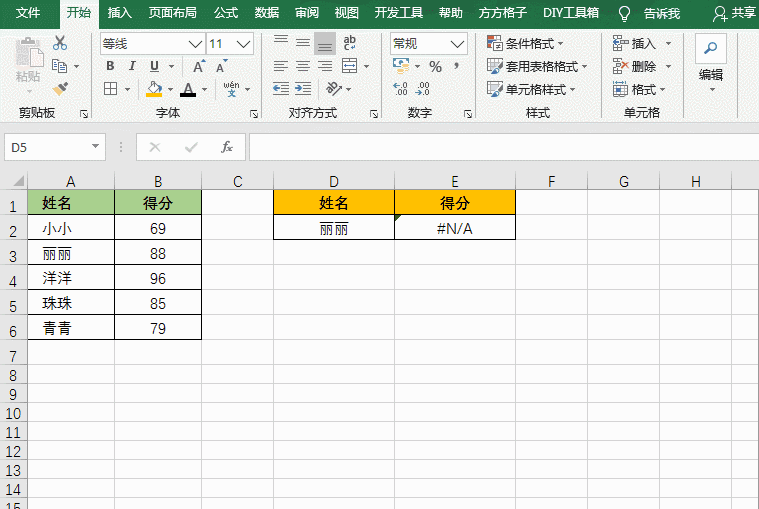759x509 pixels.
Task: Decrease font size with small A icon
Action: pyautogui.click(x=221, y=66)
